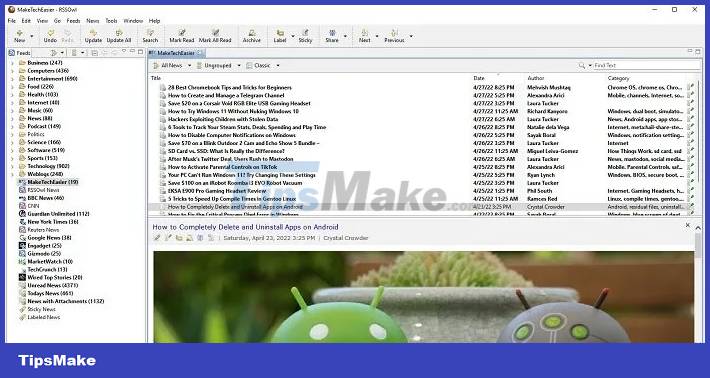Open the News menu

92,21
